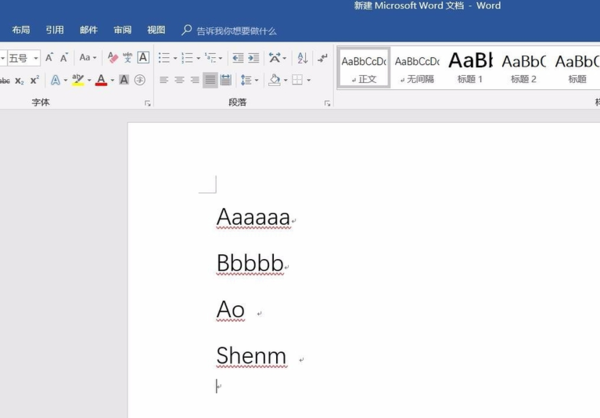Open 审阅 ribbon tab
The height and width of the screenshot is (418, 600).
(122, 30)
